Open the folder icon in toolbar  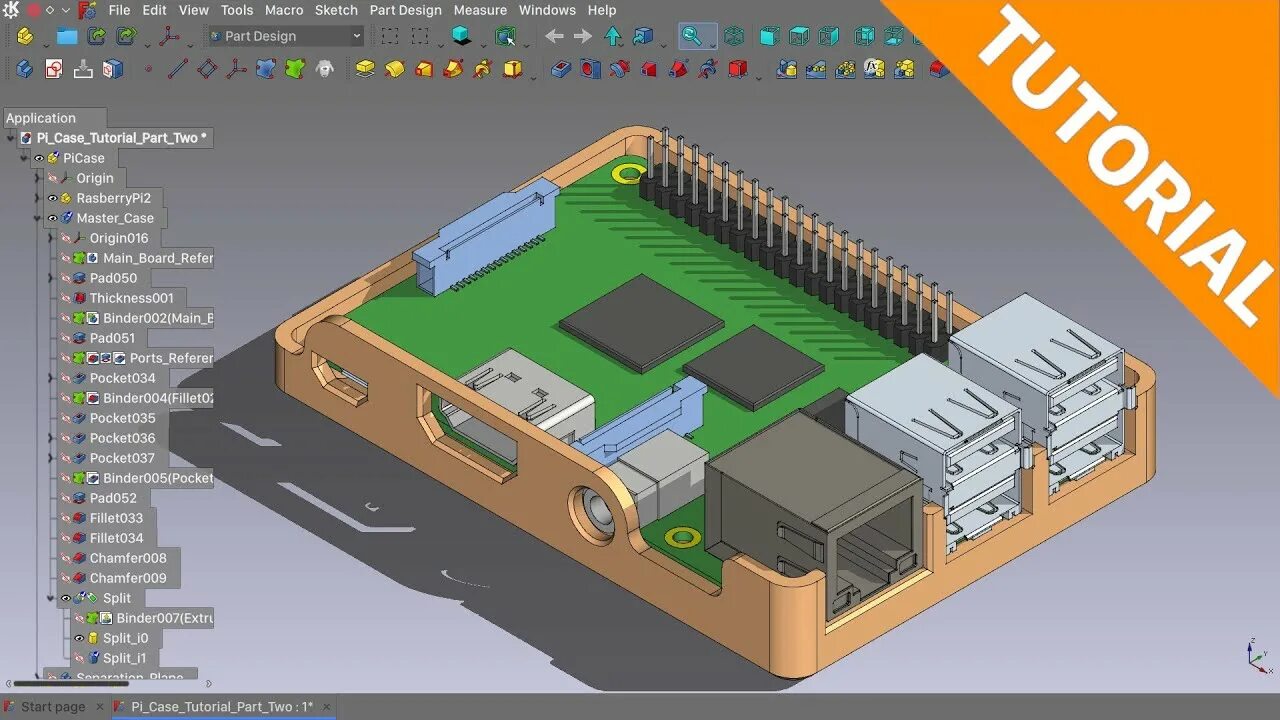(67, 36)
